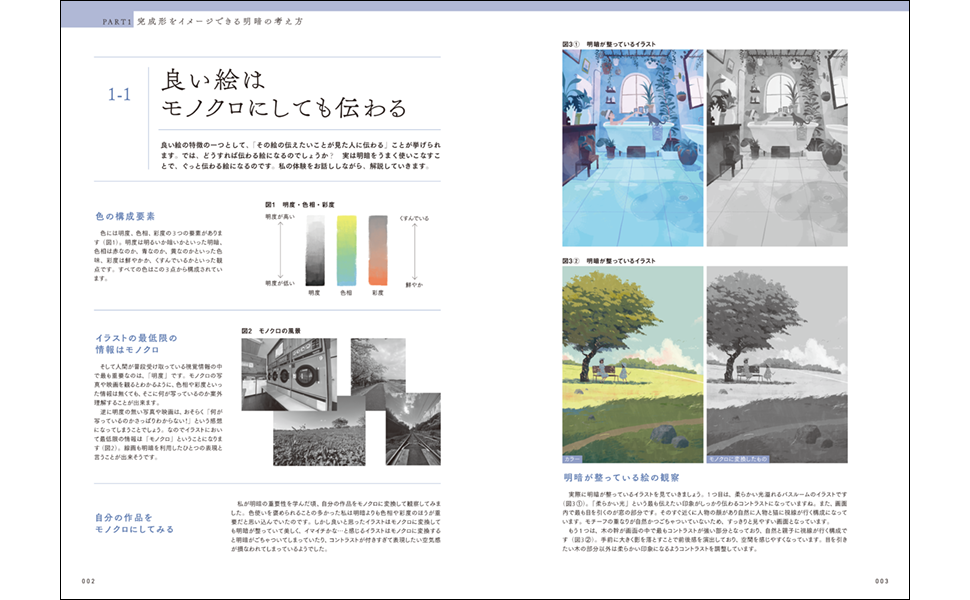
Task: Click the label 明度が低い
Action: 280,283
